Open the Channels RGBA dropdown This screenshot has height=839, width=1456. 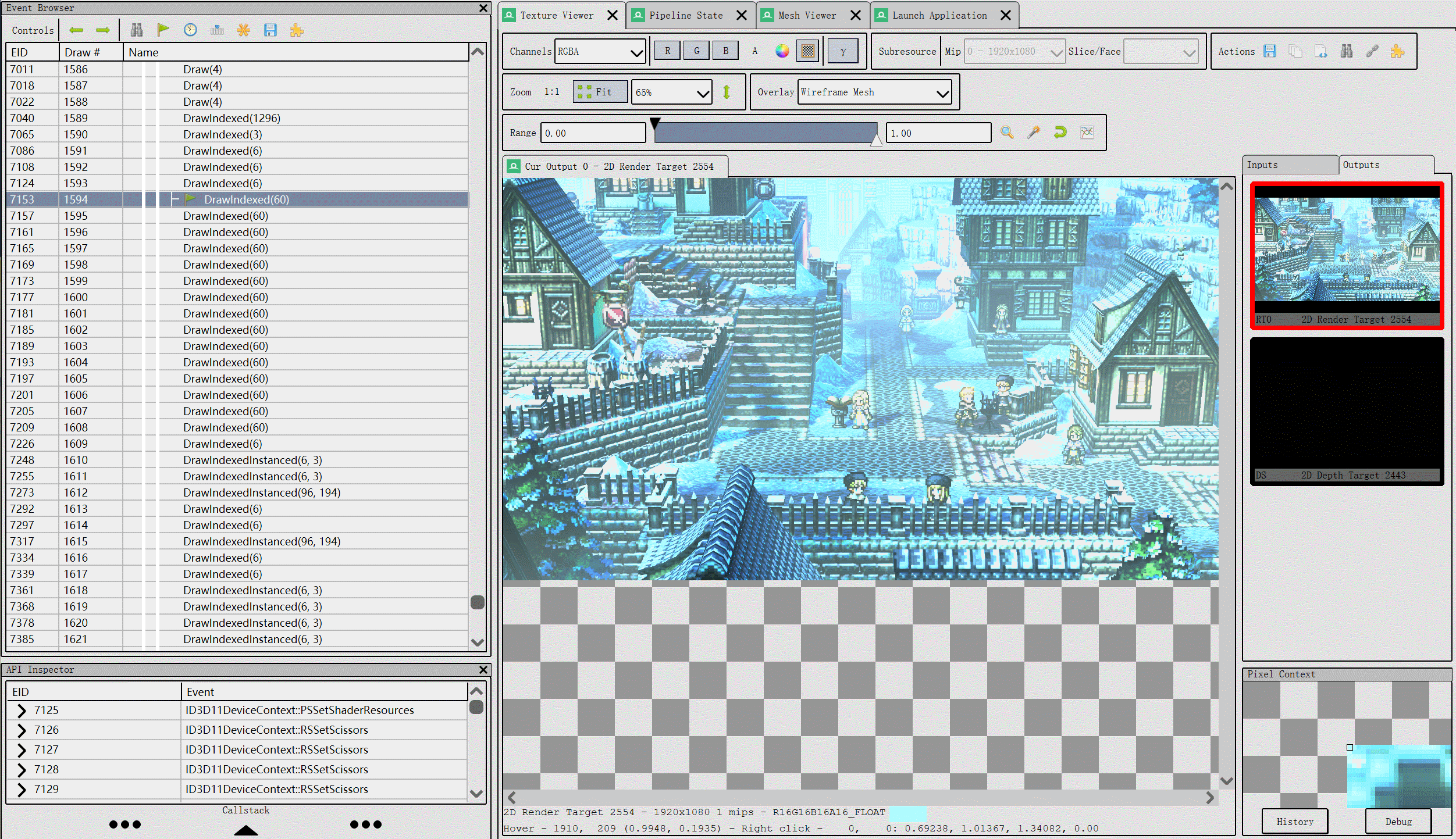600,51
